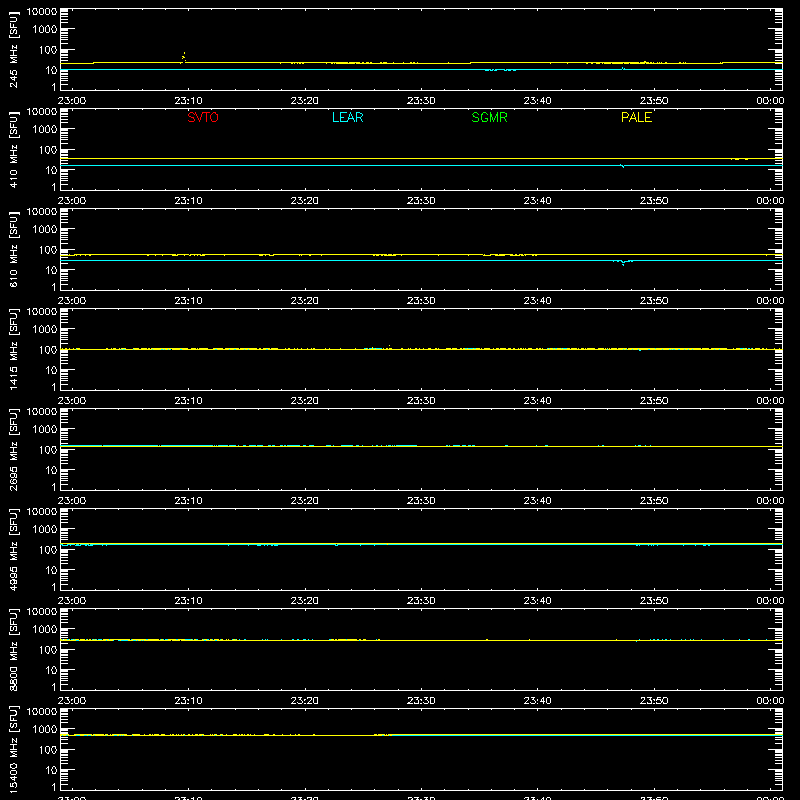Click the 23:30 tick label under 1415 MHz plot

421,401
